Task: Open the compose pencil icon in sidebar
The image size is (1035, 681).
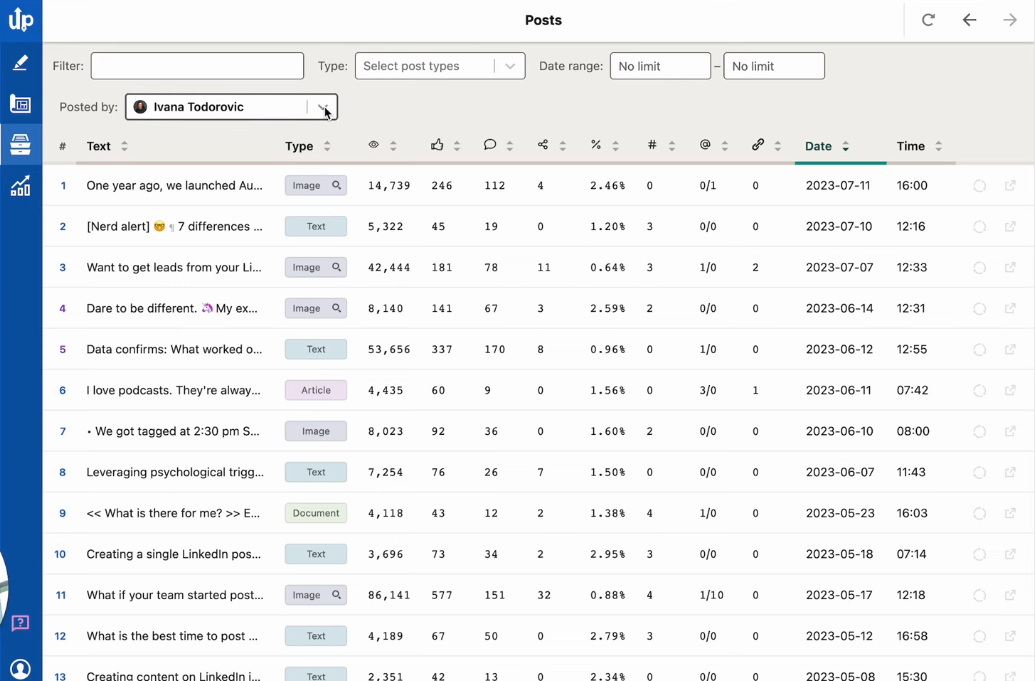Action: (x=20, y=63)
